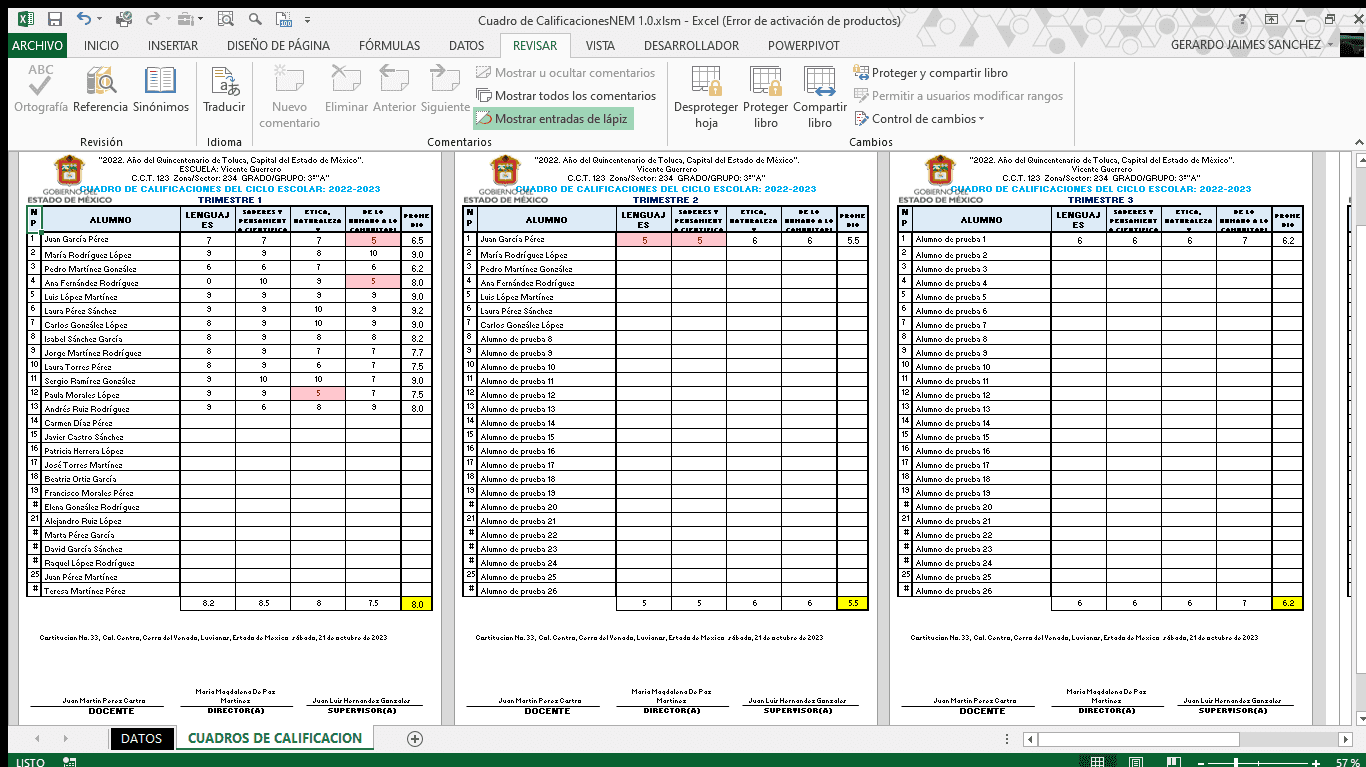Image resolution: width=1366 pixels, height=767 pixels.
Task: Click Proteger y compartir libro
Action: (930, 73)
